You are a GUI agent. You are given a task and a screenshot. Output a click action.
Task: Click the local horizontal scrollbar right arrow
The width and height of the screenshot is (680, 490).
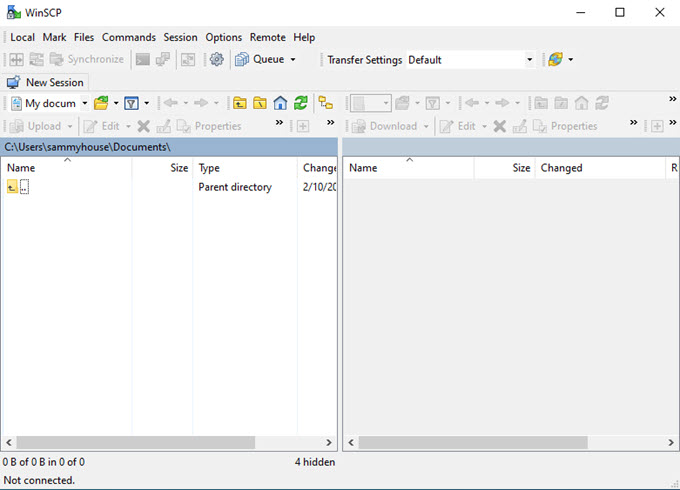[x=328, y=442]
